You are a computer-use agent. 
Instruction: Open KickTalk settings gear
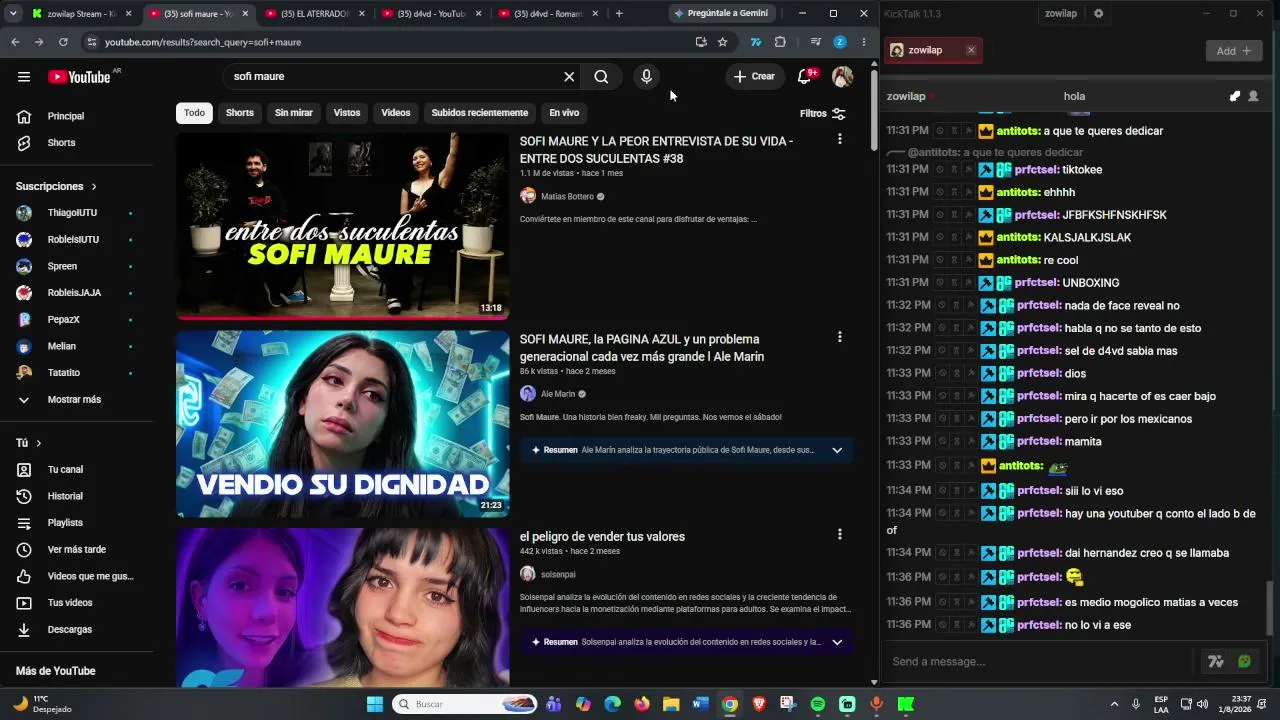pos(1098,13)
